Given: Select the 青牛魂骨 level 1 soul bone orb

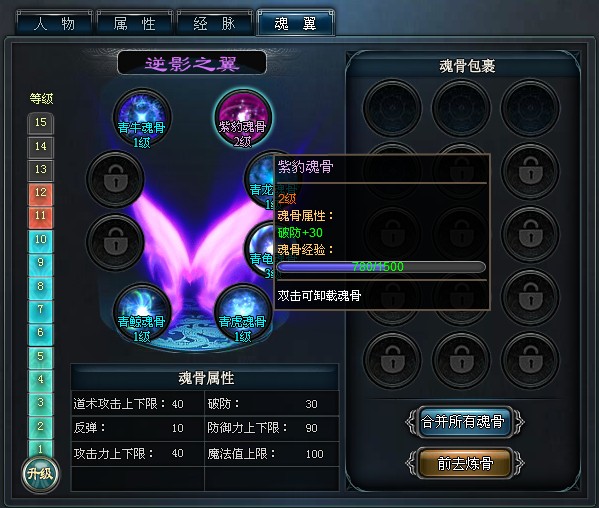Looking at the screenshot, I should pos(142,118).
